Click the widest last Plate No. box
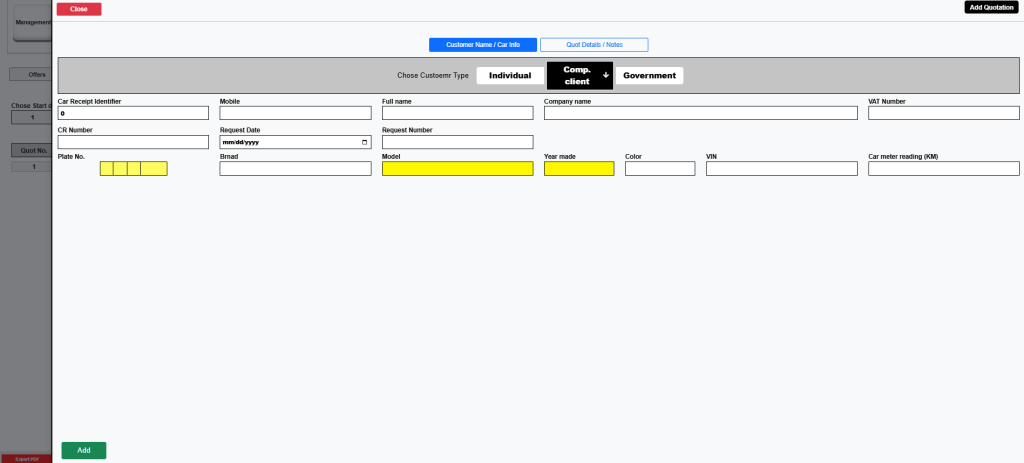1024x463 pixels. (x=153, y=168)
